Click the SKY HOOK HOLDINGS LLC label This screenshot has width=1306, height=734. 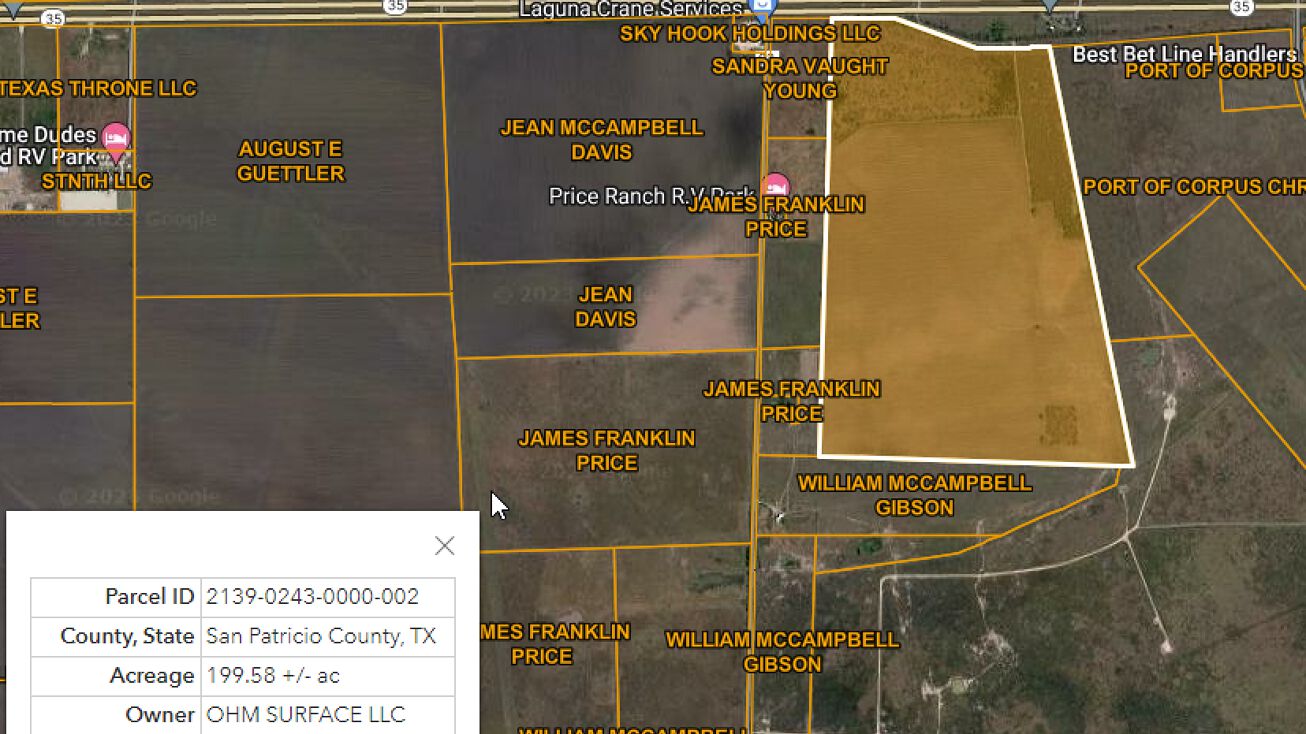748,33
